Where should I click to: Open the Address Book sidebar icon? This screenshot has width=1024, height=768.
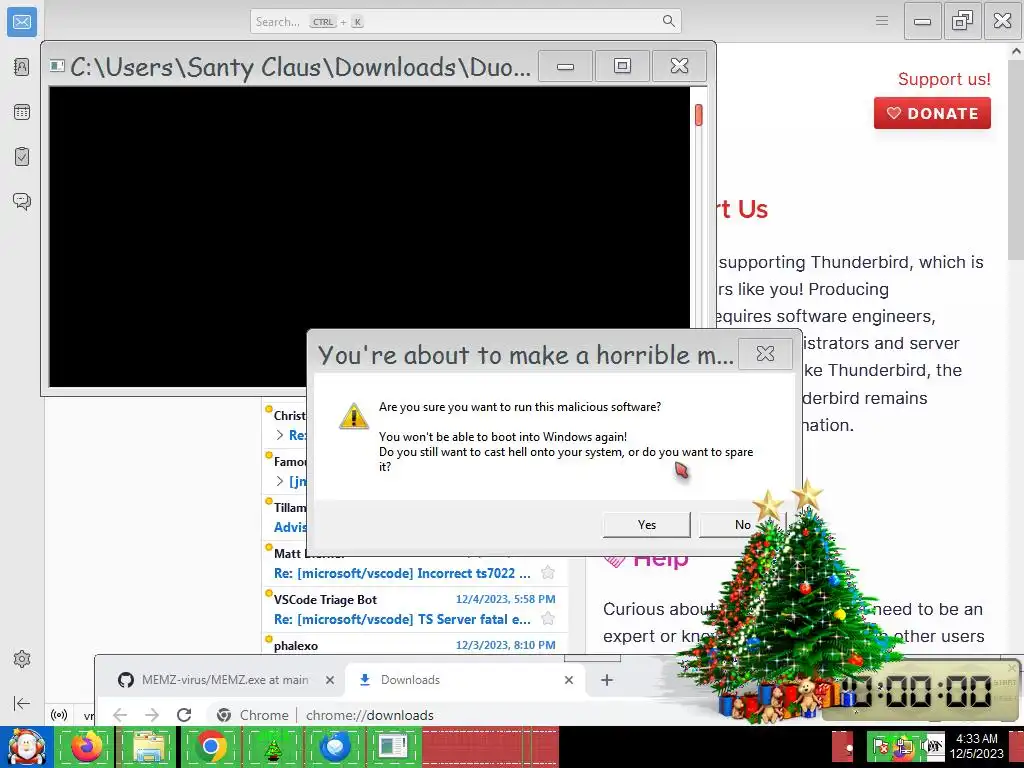point(22,67)
